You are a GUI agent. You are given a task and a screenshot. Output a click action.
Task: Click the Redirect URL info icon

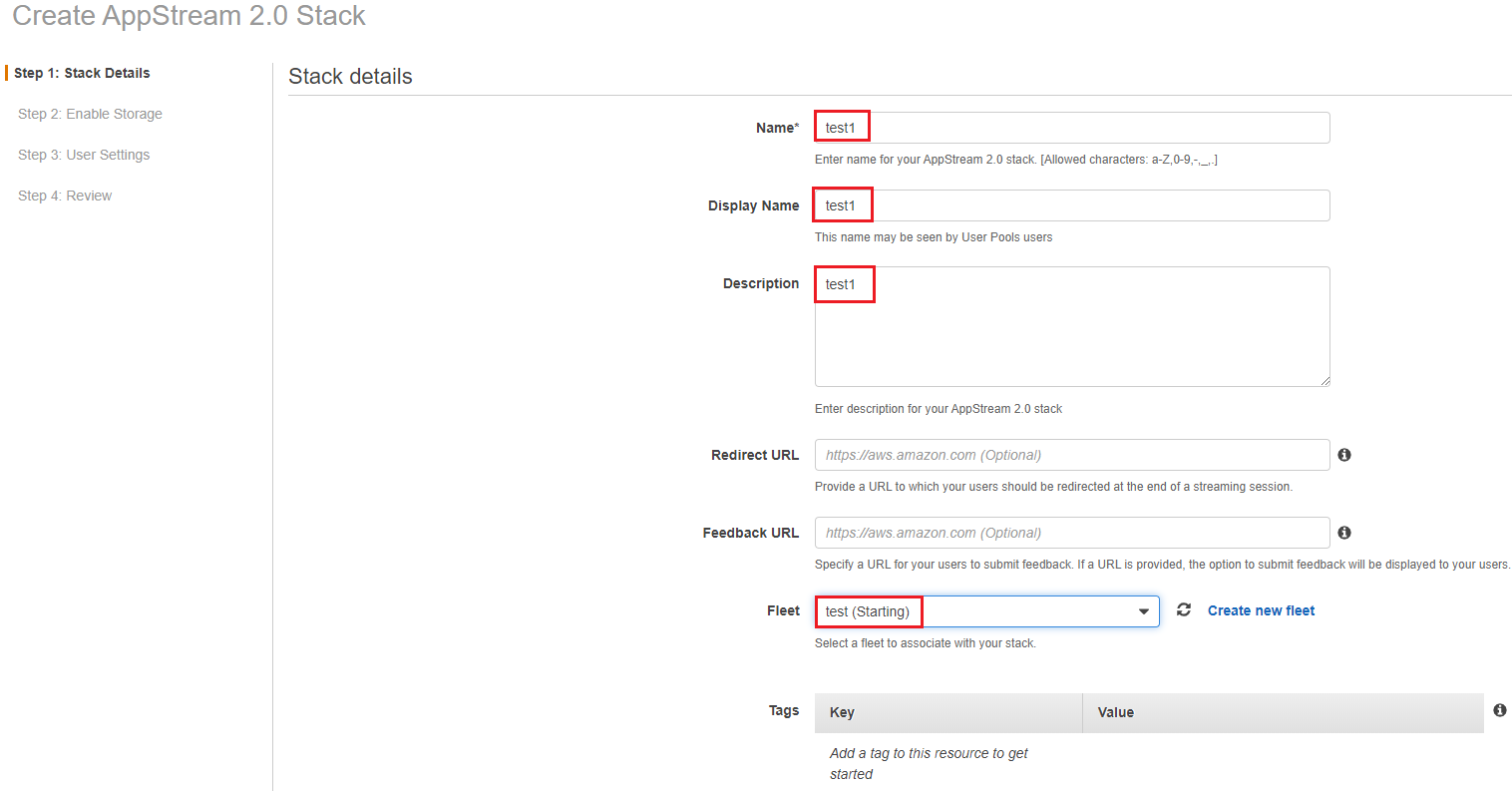[x=1344, y=455]
